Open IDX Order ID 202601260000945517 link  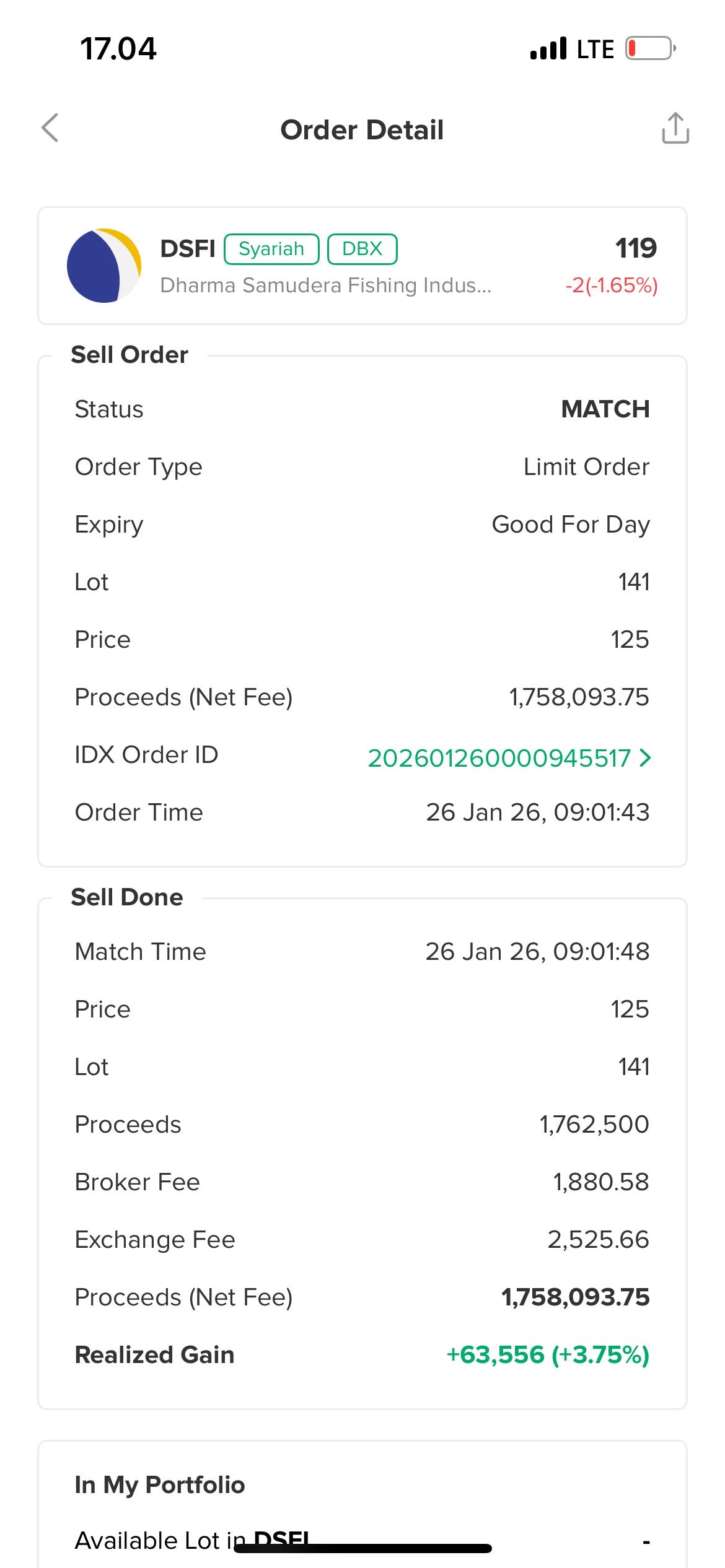(x=499, y=758)
